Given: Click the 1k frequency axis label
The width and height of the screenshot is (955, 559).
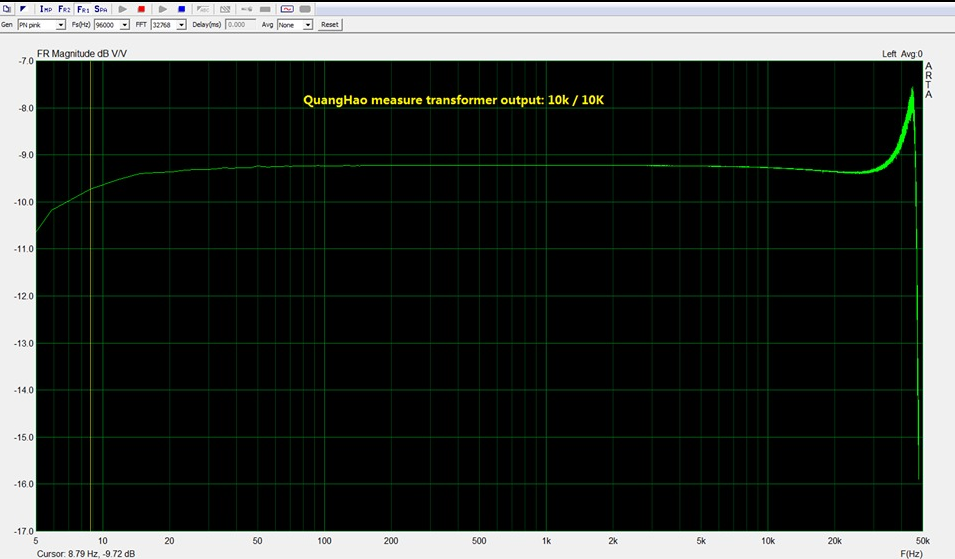Looking at the screenshot, I should pos(546,541).
